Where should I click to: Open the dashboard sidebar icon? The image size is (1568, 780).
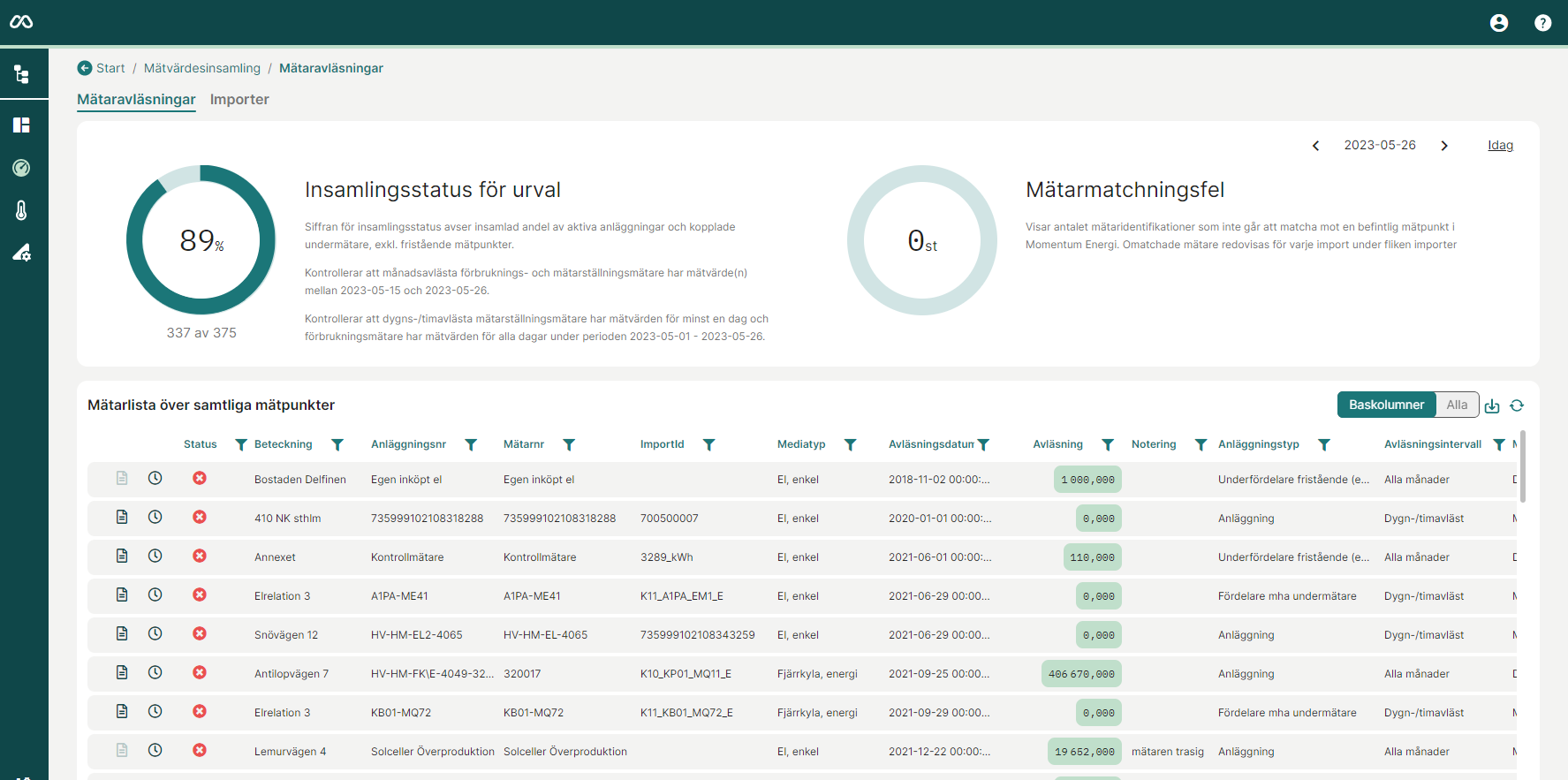(21, 125)
